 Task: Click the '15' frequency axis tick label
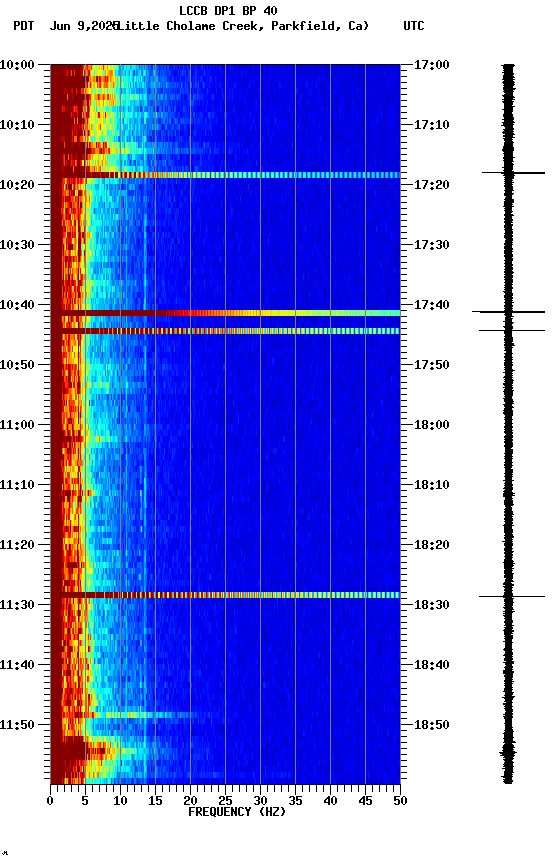click(x=155, y=801)
